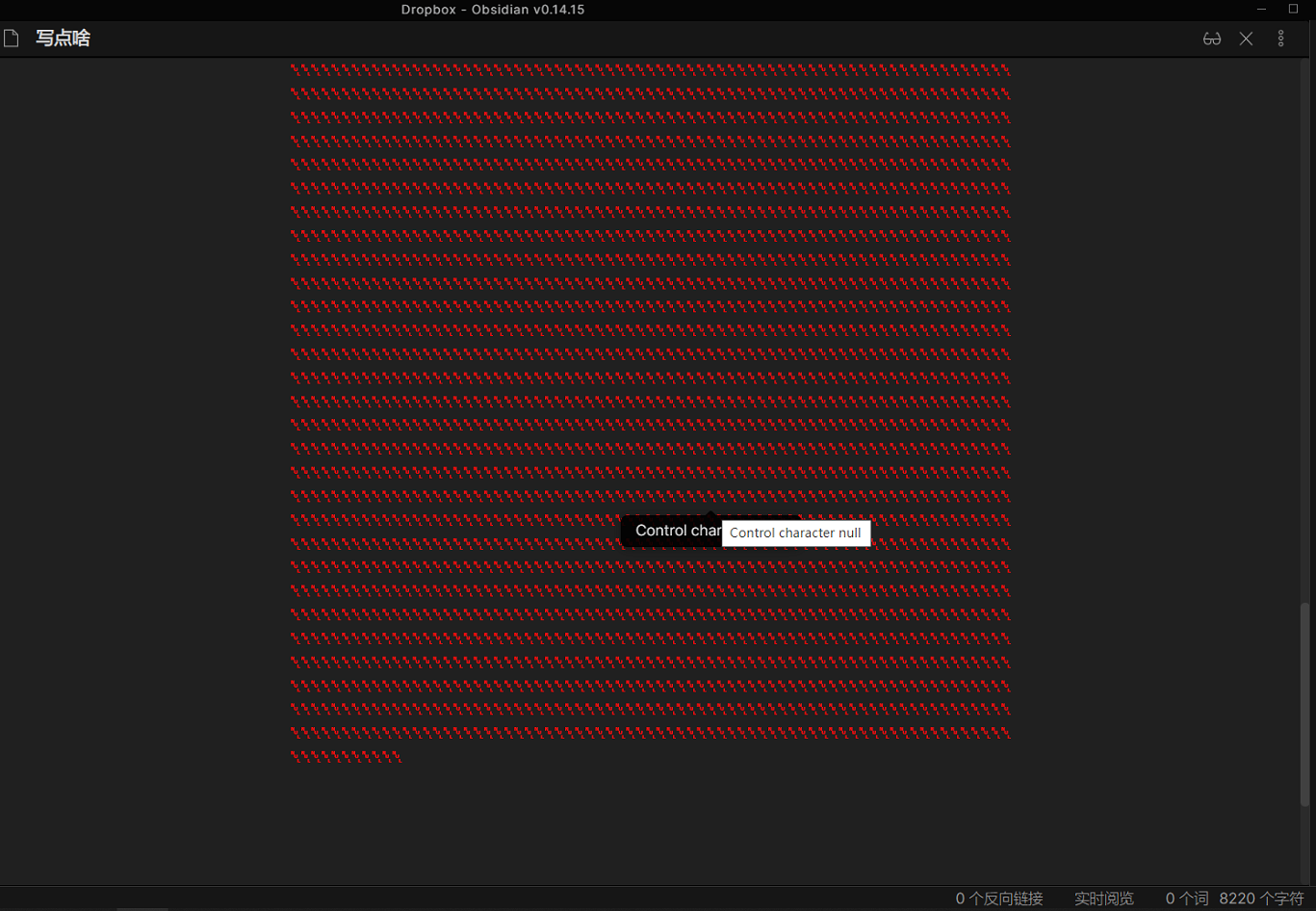This screenshot has height=911, width=1316.
Task: Open the three-dot more options menu
Action: click(1280, 39)
